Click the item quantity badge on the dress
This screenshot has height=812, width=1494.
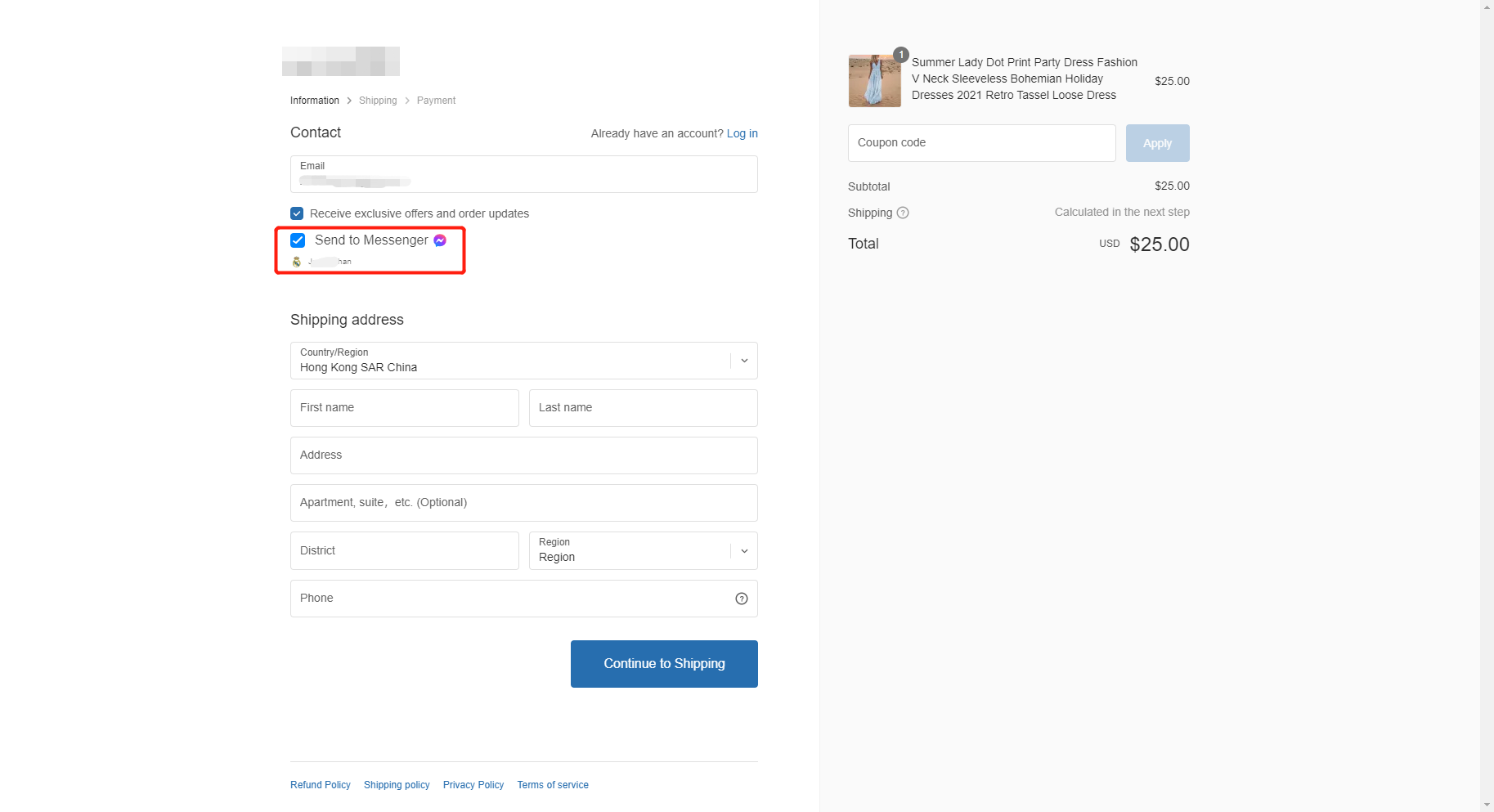point(901,55)
